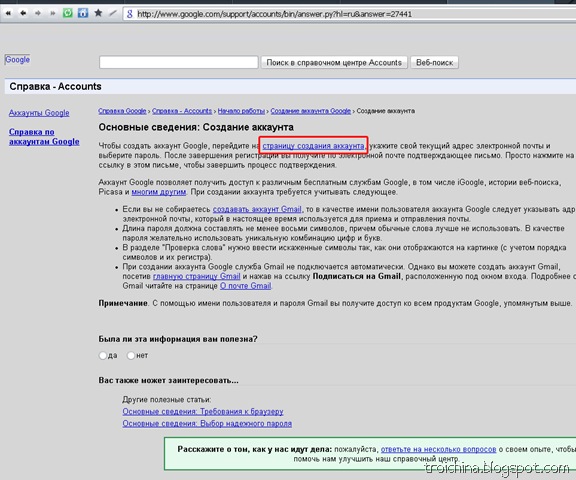Click the "Другие полезные статьи:" label
This screenshot has height=480, width=576.
pos(166,400)
